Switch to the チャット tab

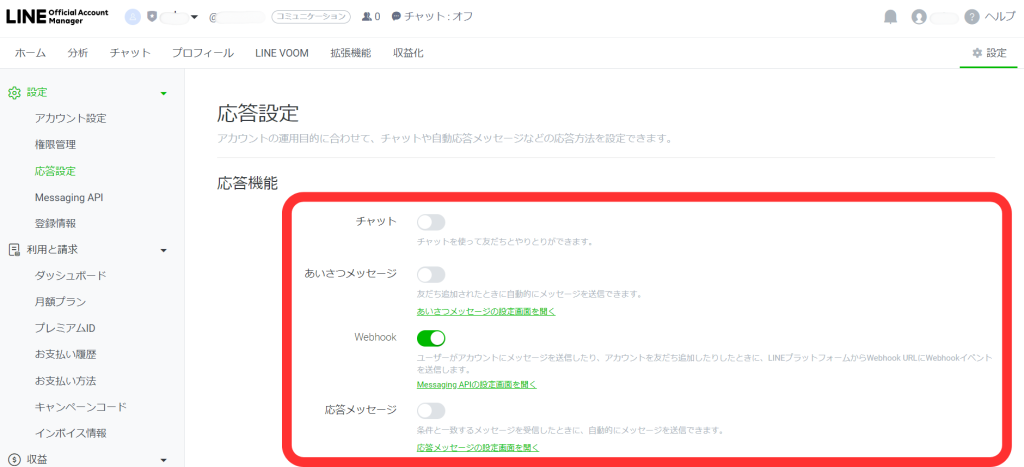(131, 54)
